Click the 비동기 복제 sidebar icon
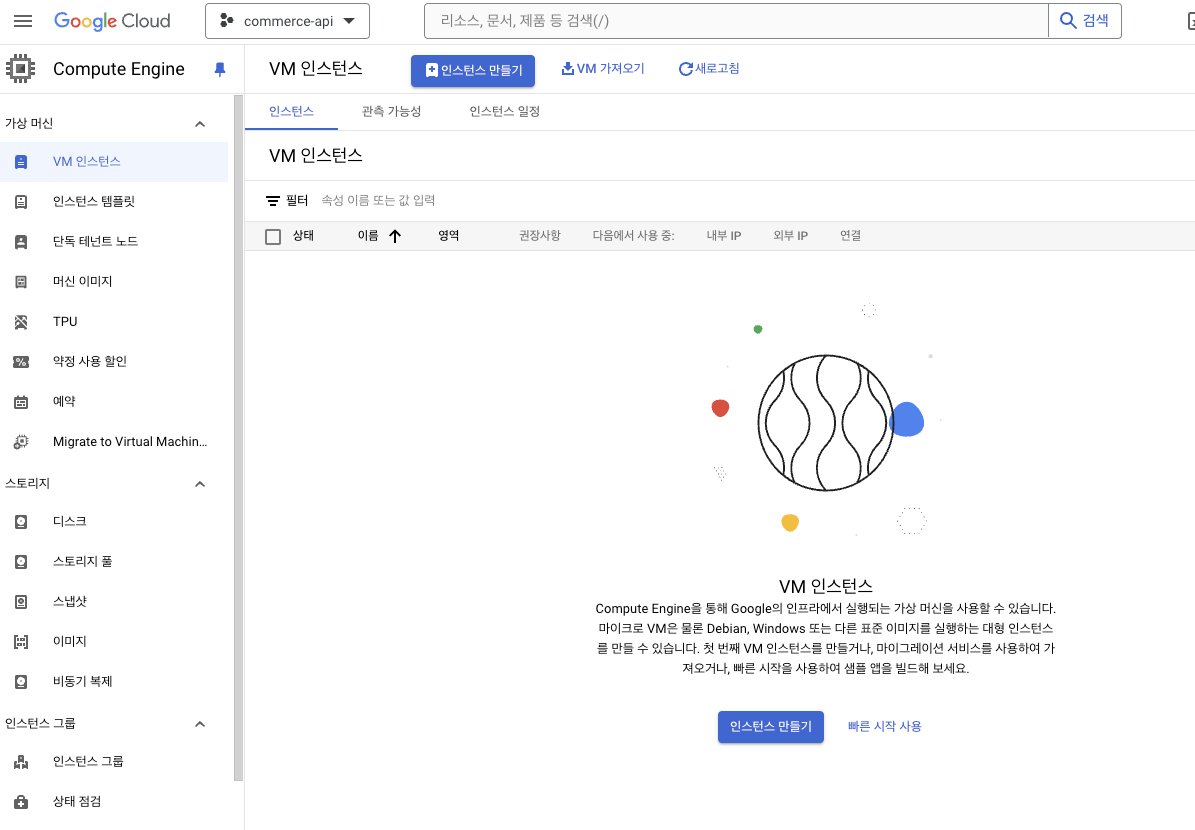Image resolution: width=1195 pixels, height=830 pixels. (x=21, y=681)
